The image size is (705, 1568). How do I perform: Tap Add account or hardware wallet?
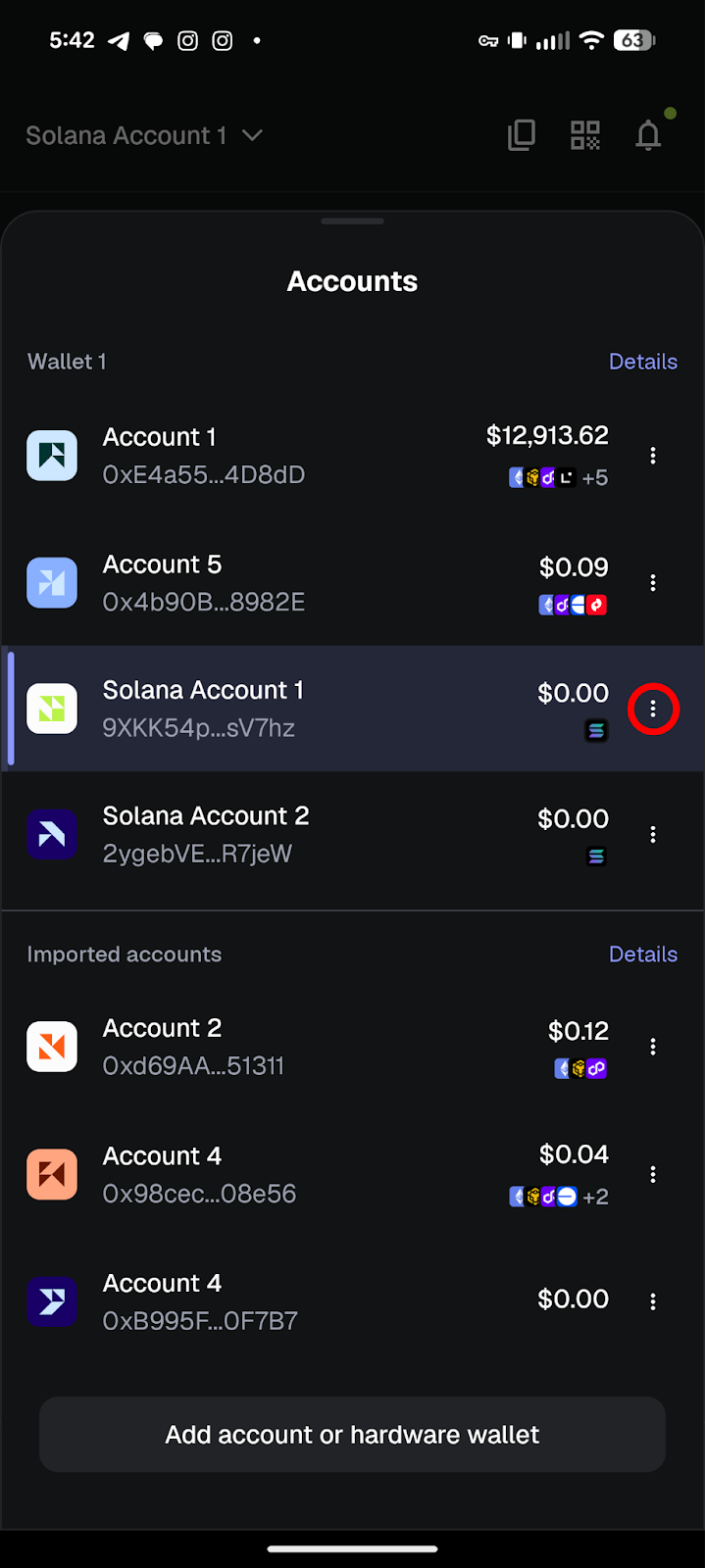pos(352,1435)
